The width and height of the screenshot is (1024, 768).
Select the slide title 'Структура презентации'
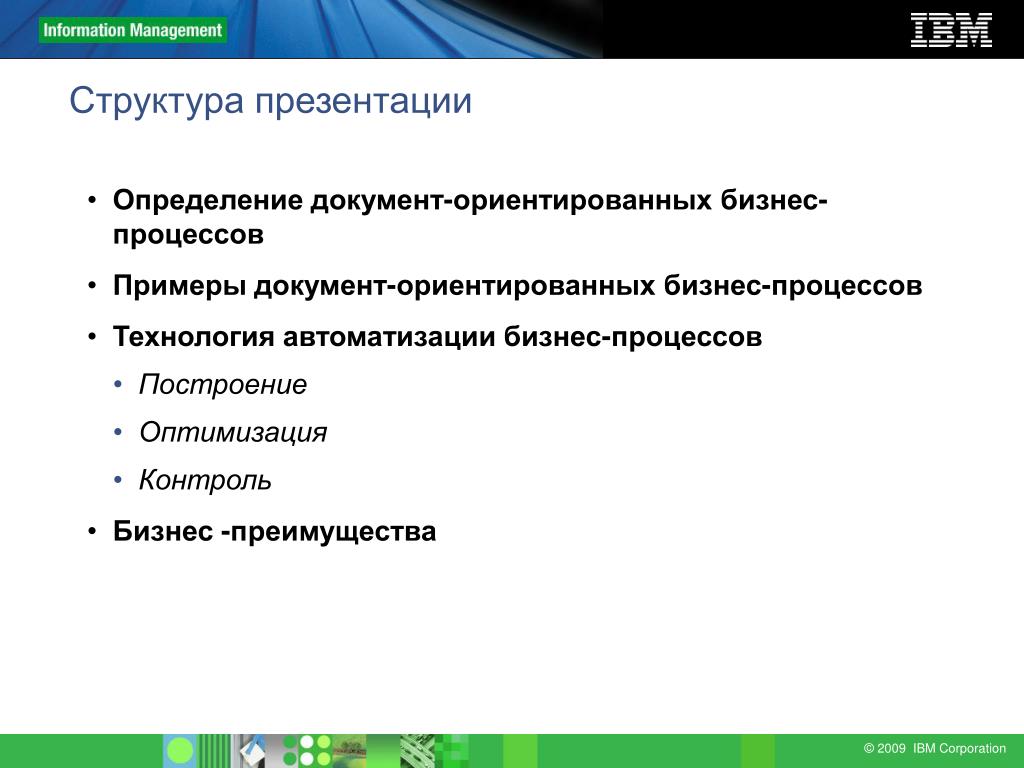pyautogui.click(x=270, y=101)
